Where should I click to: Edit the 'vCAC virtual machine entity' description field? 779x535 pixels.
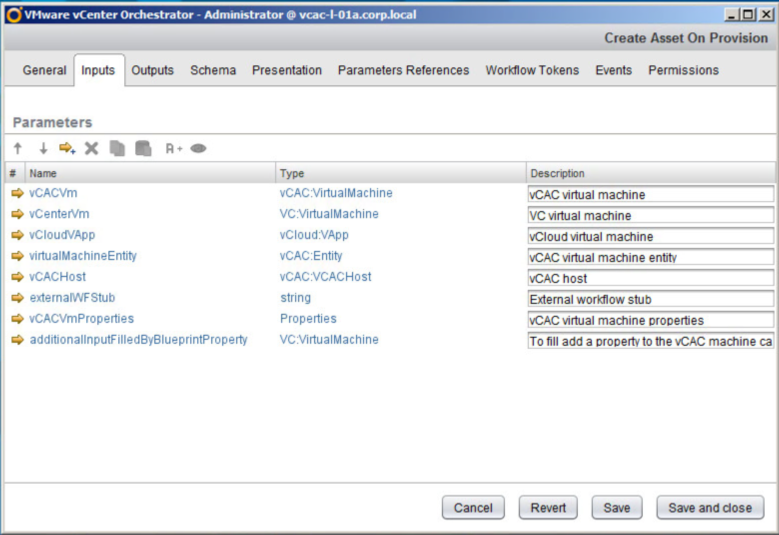coord(650,257)
